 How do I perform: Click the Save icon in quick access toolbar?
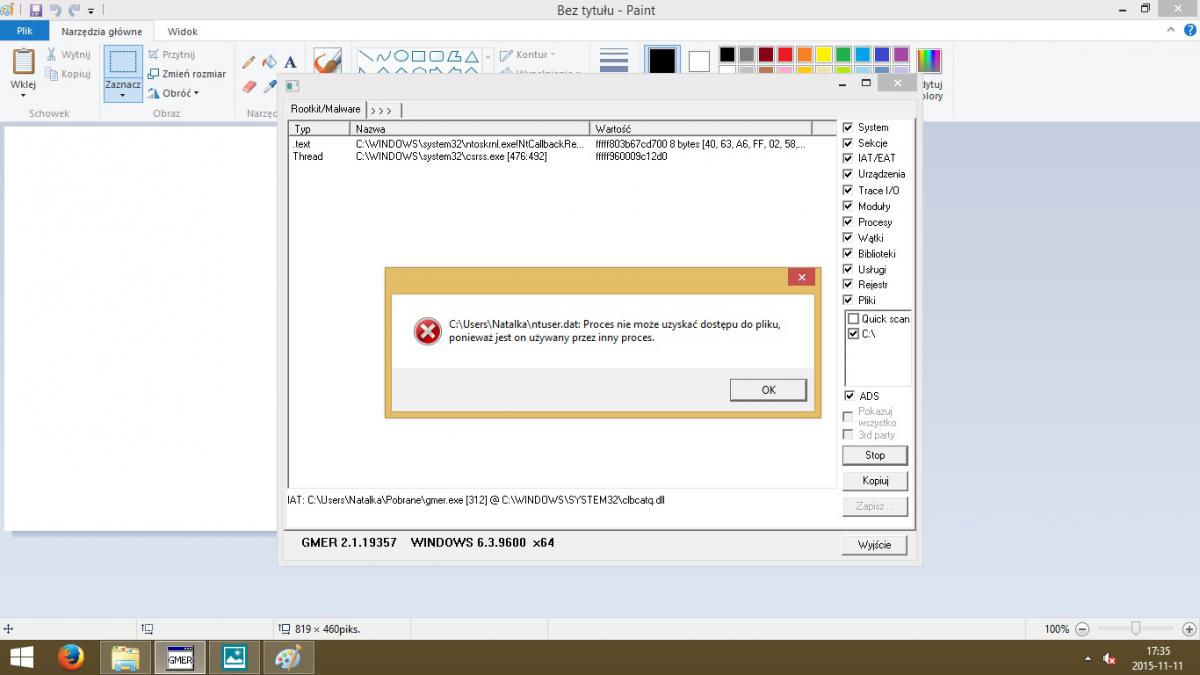pos(36,10)
